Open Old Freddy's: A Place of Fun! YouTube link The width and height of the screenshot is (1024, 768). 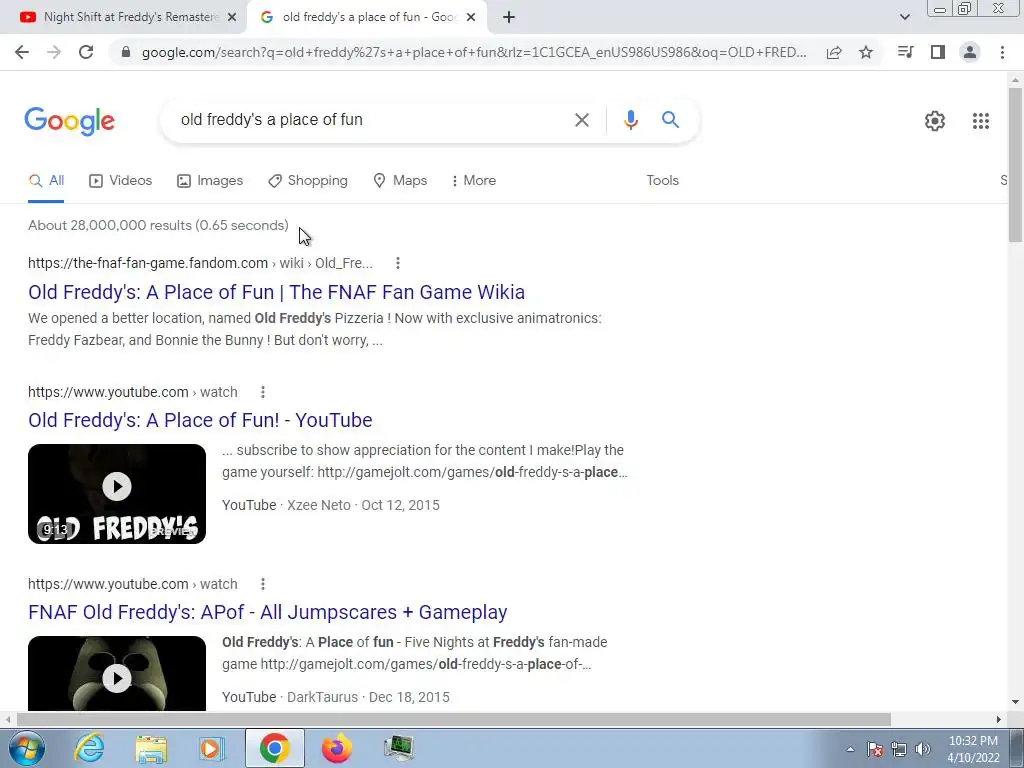(200, 420)
